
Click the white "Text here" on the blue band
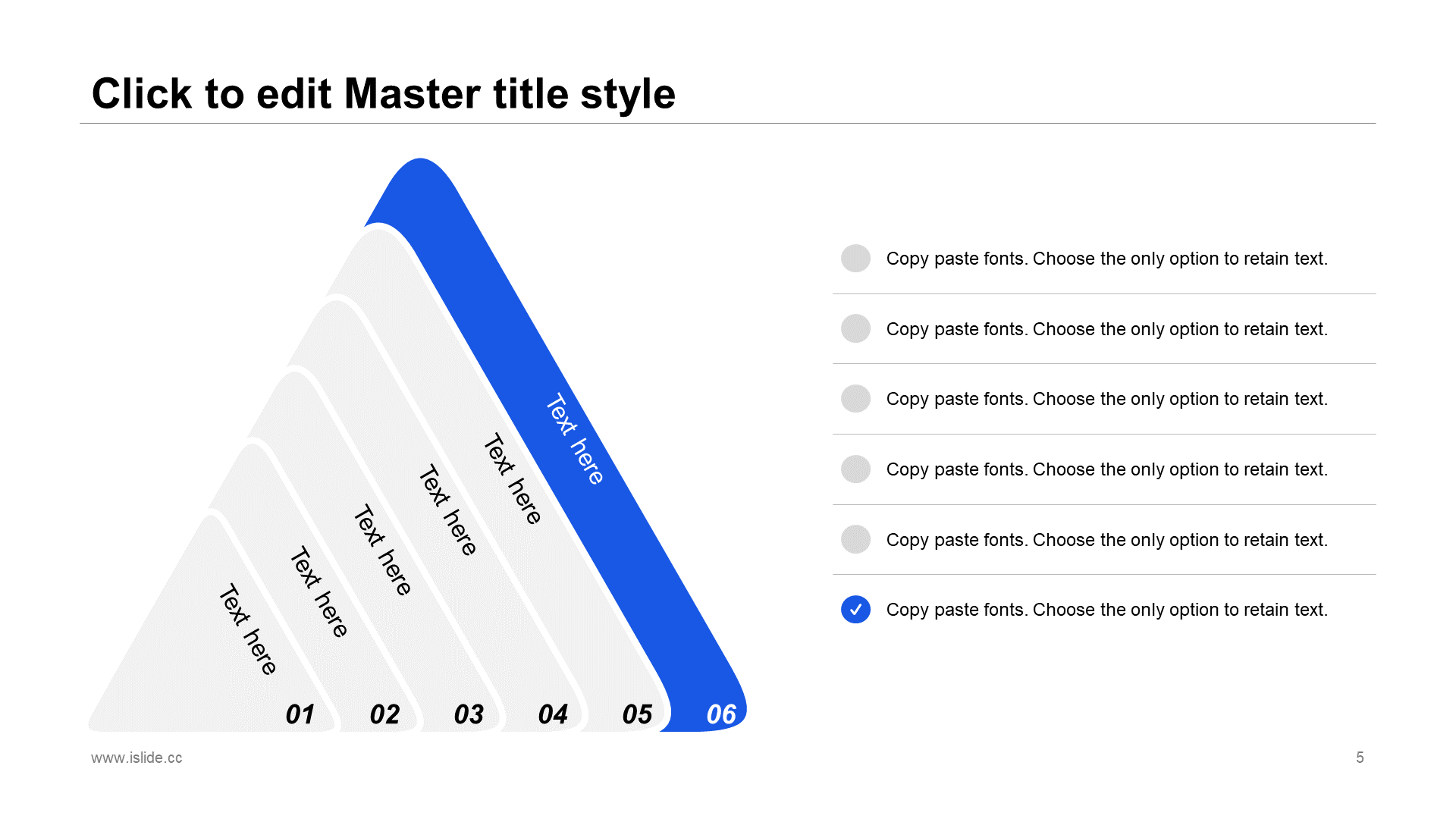(575, 439)
